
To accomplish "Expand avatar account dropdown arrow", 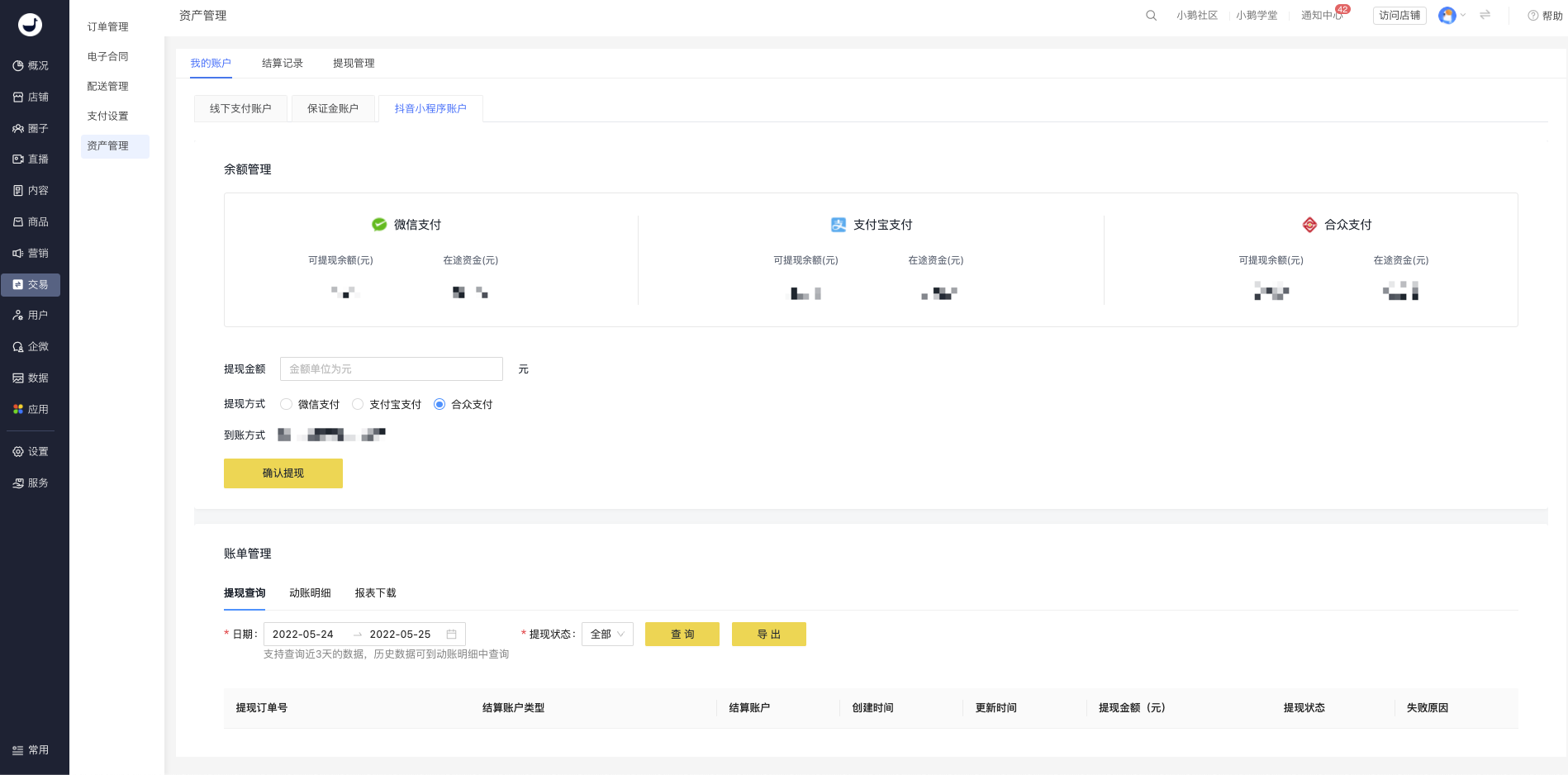I will click(x=1463, y=15).
